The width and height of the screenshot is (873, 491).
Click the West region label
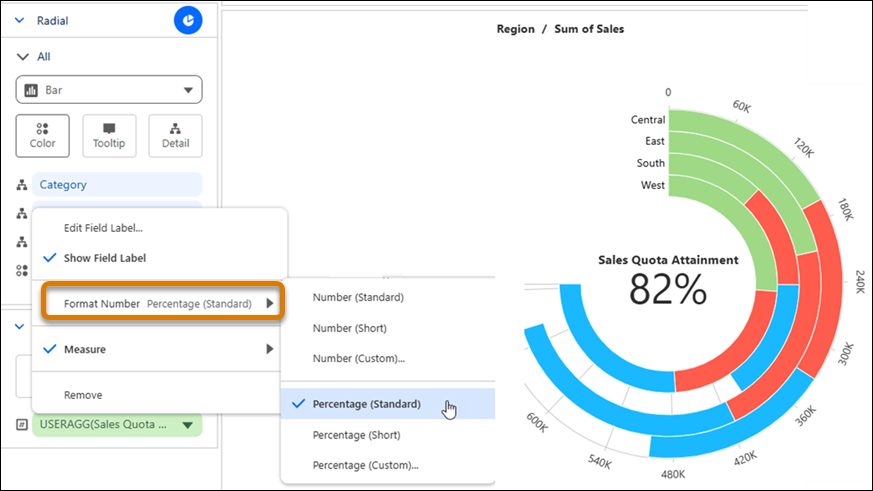pyautogui.click(x=653, y=185)
